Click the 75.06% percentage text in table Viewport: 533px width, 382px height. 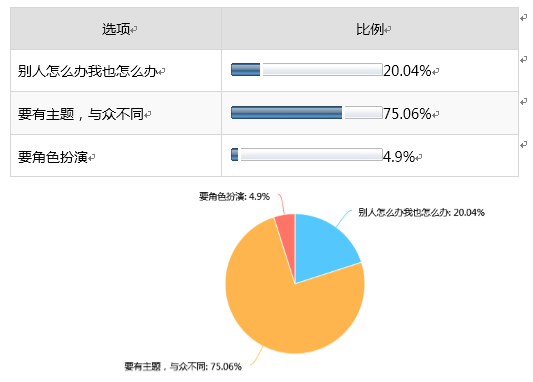click(x=407, y=114)
